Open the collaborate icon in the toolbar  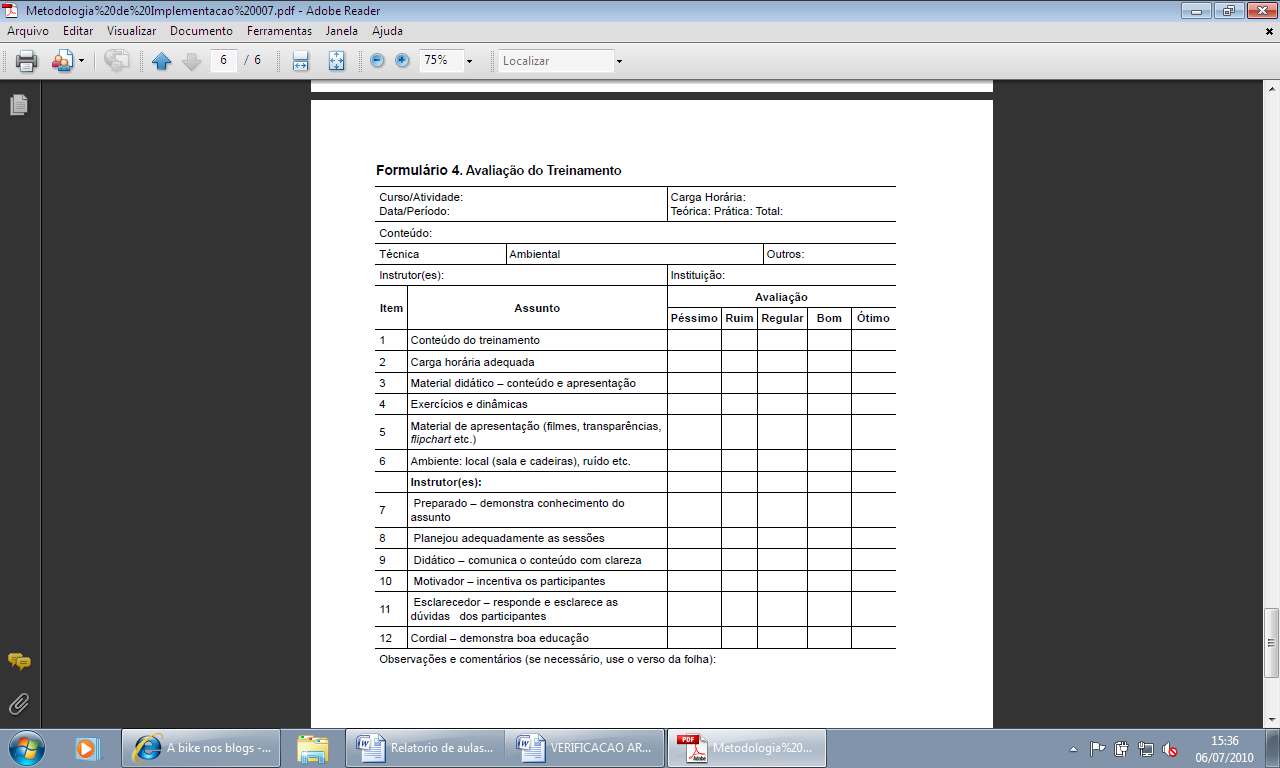tap(62, 61)
